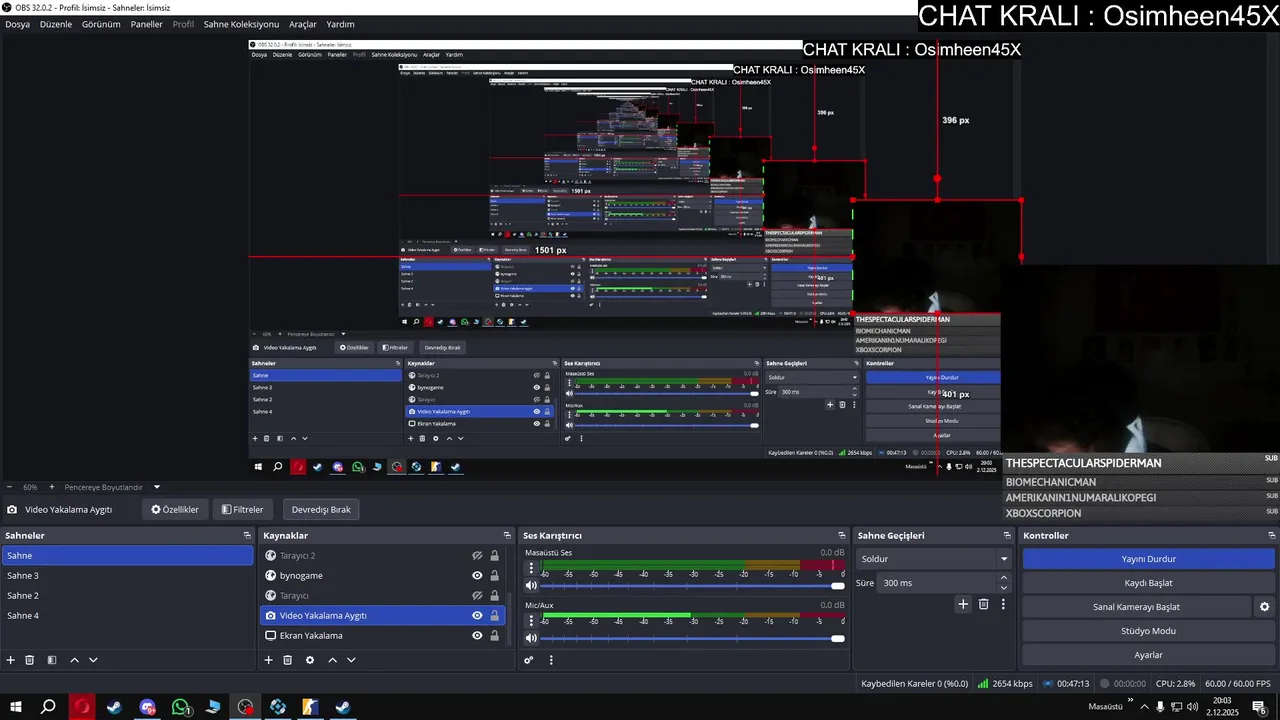Open virtual camera settings gear
The width and height of the screenshot is (1280, 720).
click(x=1264, y=607)
